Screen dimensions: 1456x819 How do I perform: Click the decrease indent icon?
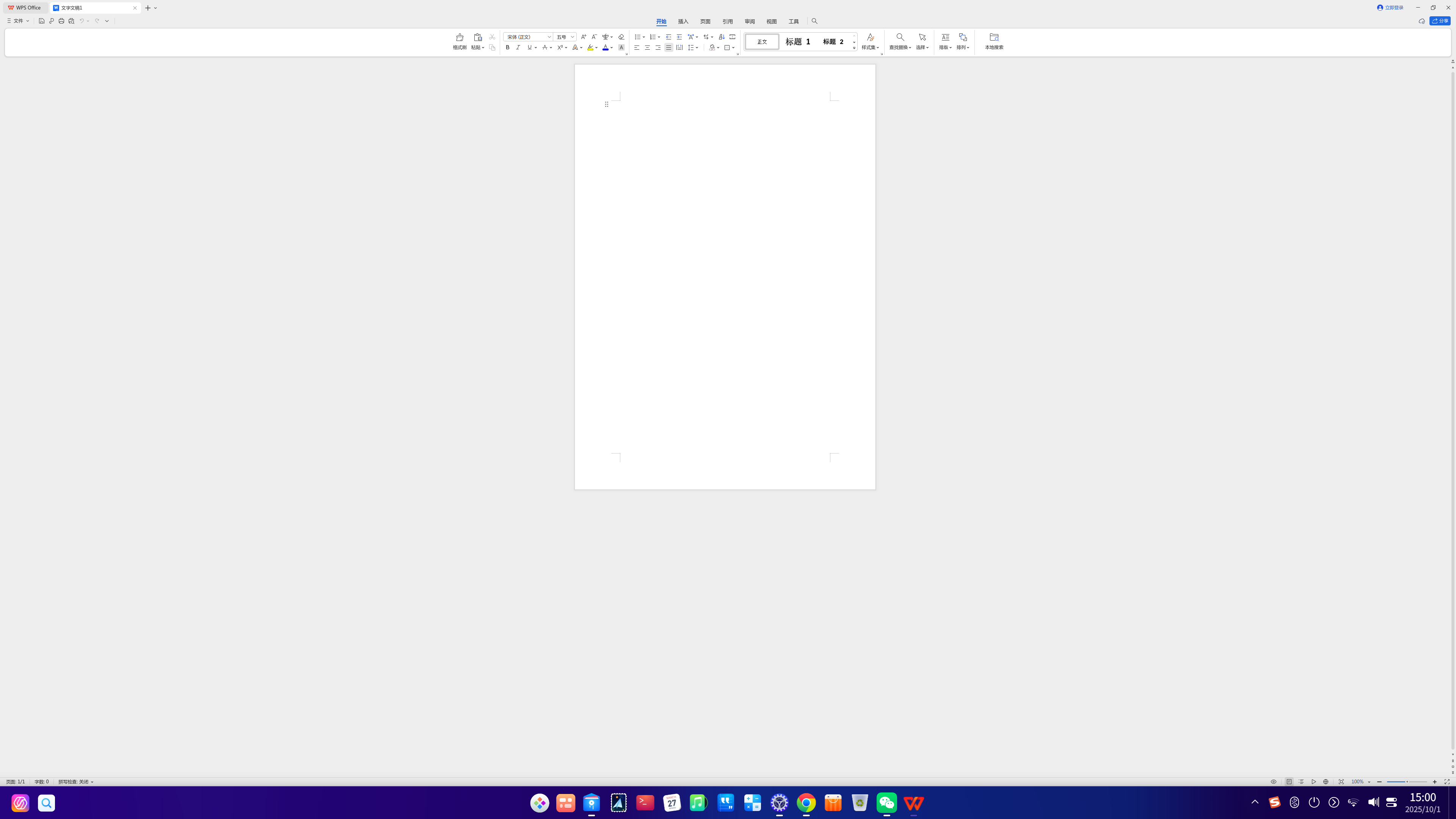[x=668, y=37]
